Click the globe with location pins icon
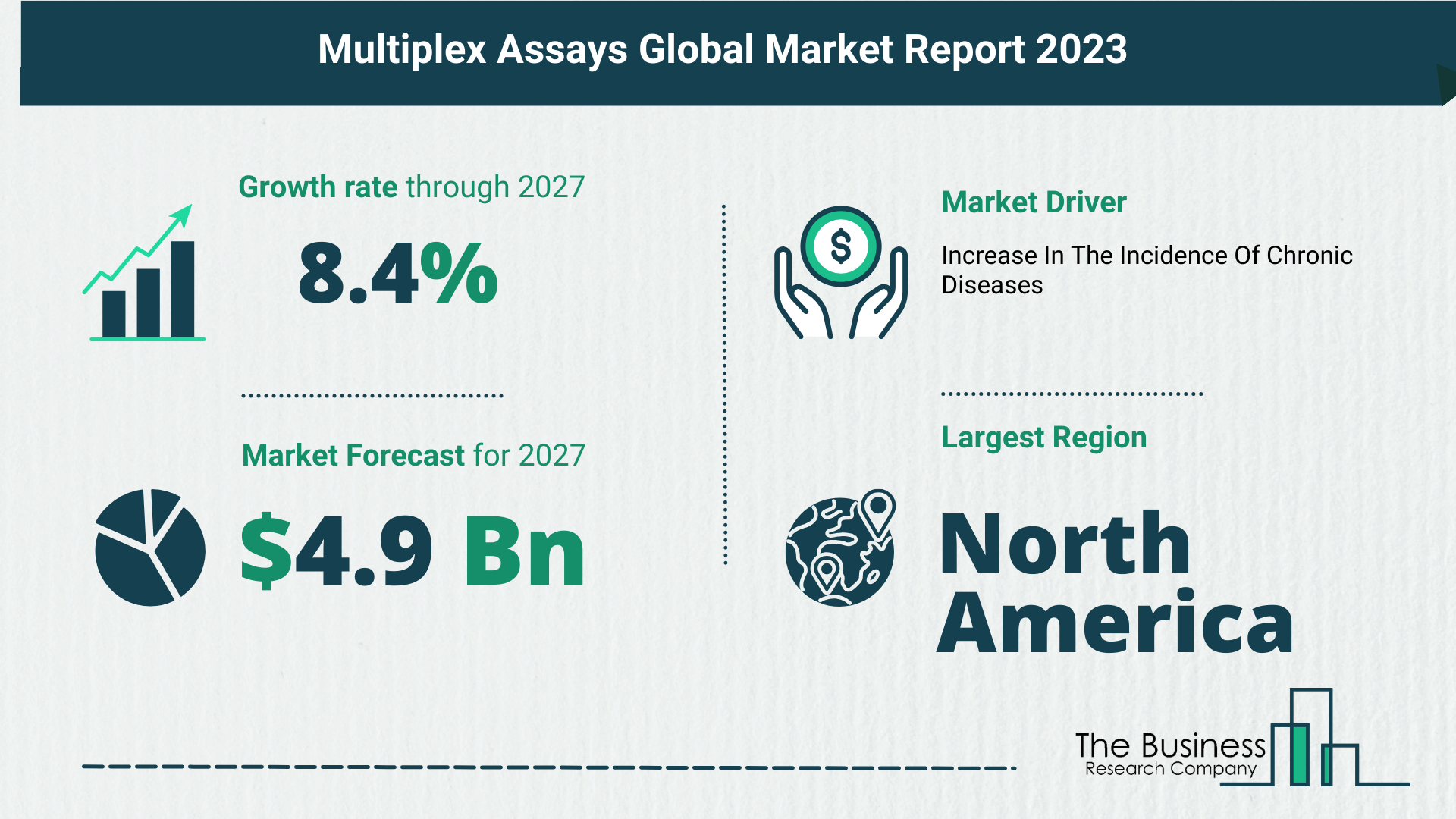The width and height of the screenshot is (1456, 819). [840, 548]
